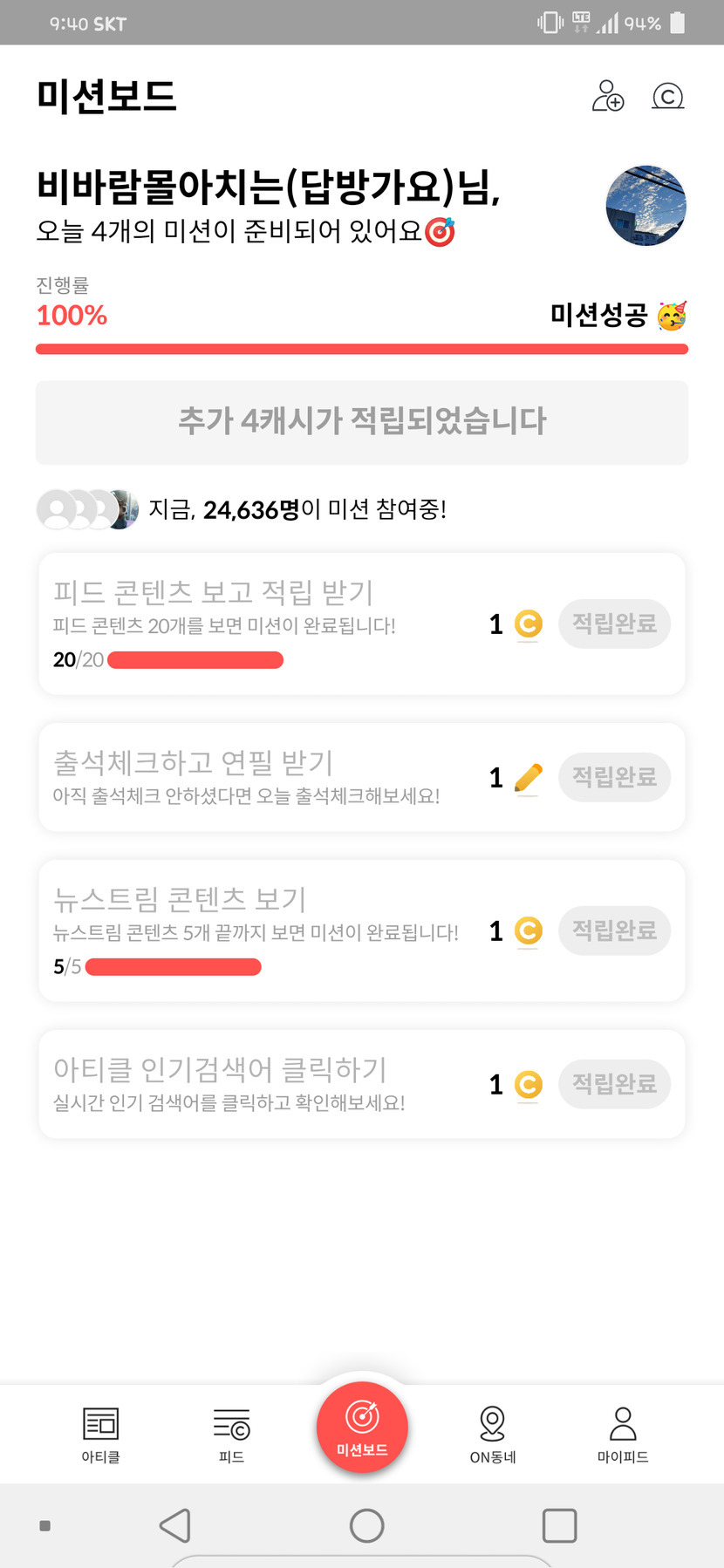724x1568 pixels.
Task: Tap the coin icon on 뉴스트림 mission
Action: click(528, 931)
